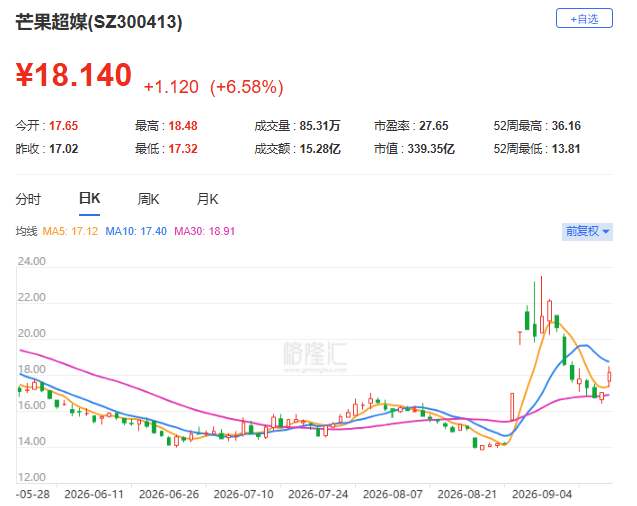Click the 最高 value 18.48

point(183,126)
